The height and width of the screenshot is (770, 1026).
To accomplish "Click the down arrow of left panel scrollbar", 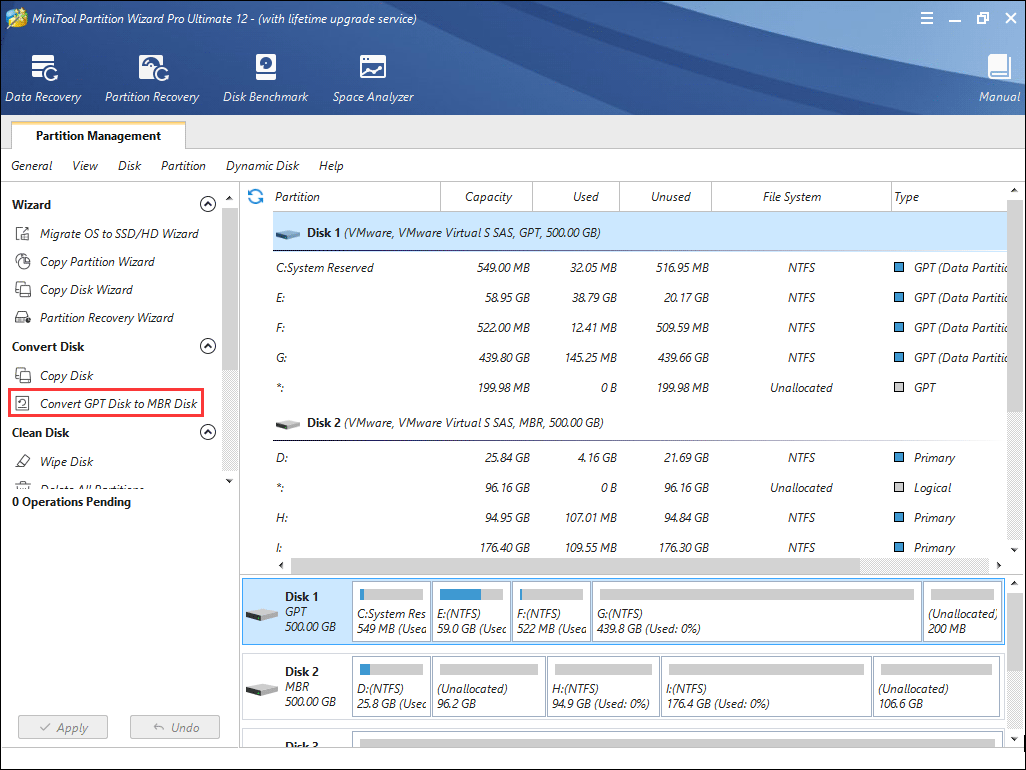I will click(x=229, y=481).
